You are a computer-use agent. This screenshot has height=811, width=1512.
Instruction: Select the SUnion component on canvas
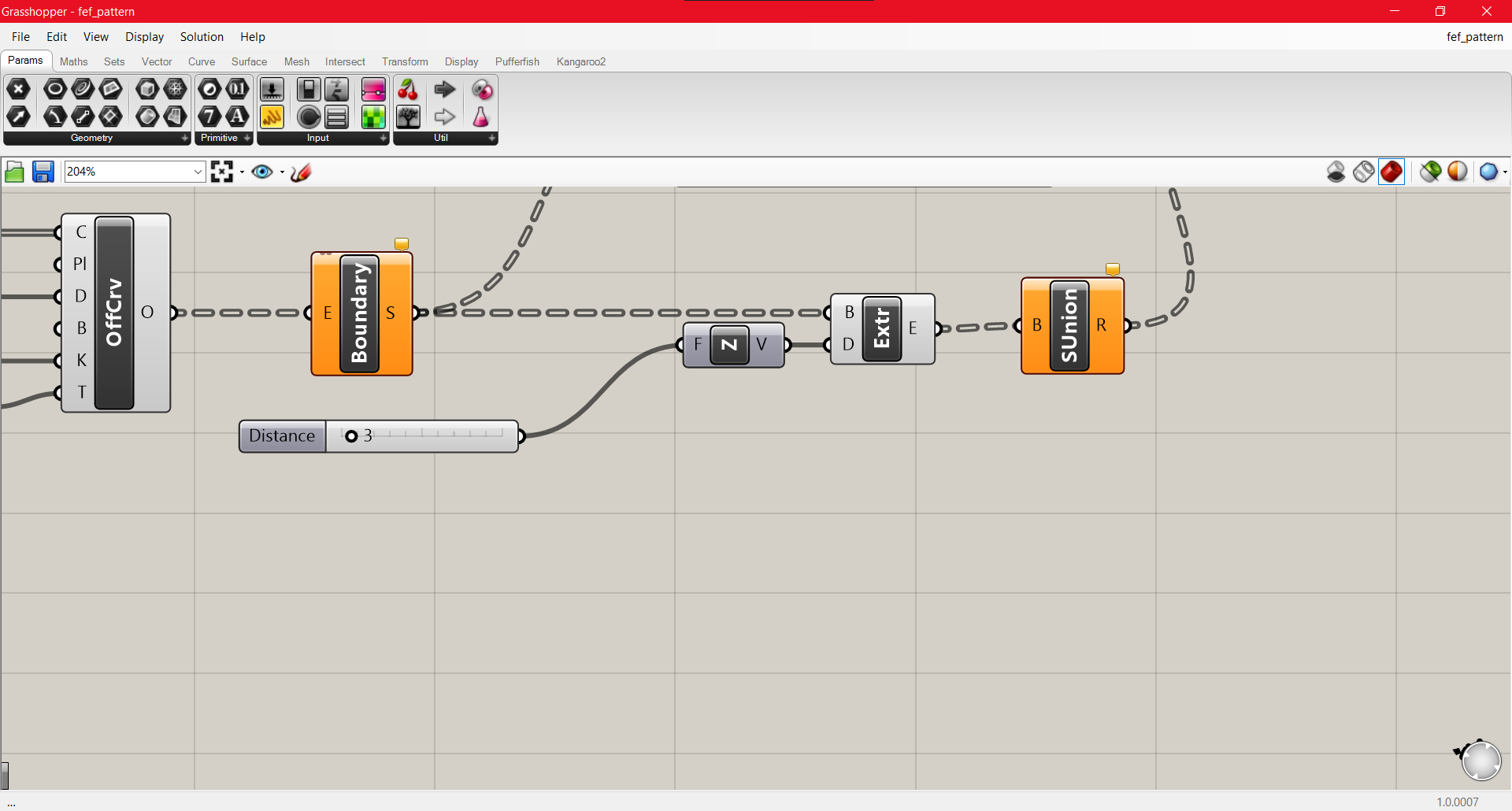click(x=1071, y=324)
